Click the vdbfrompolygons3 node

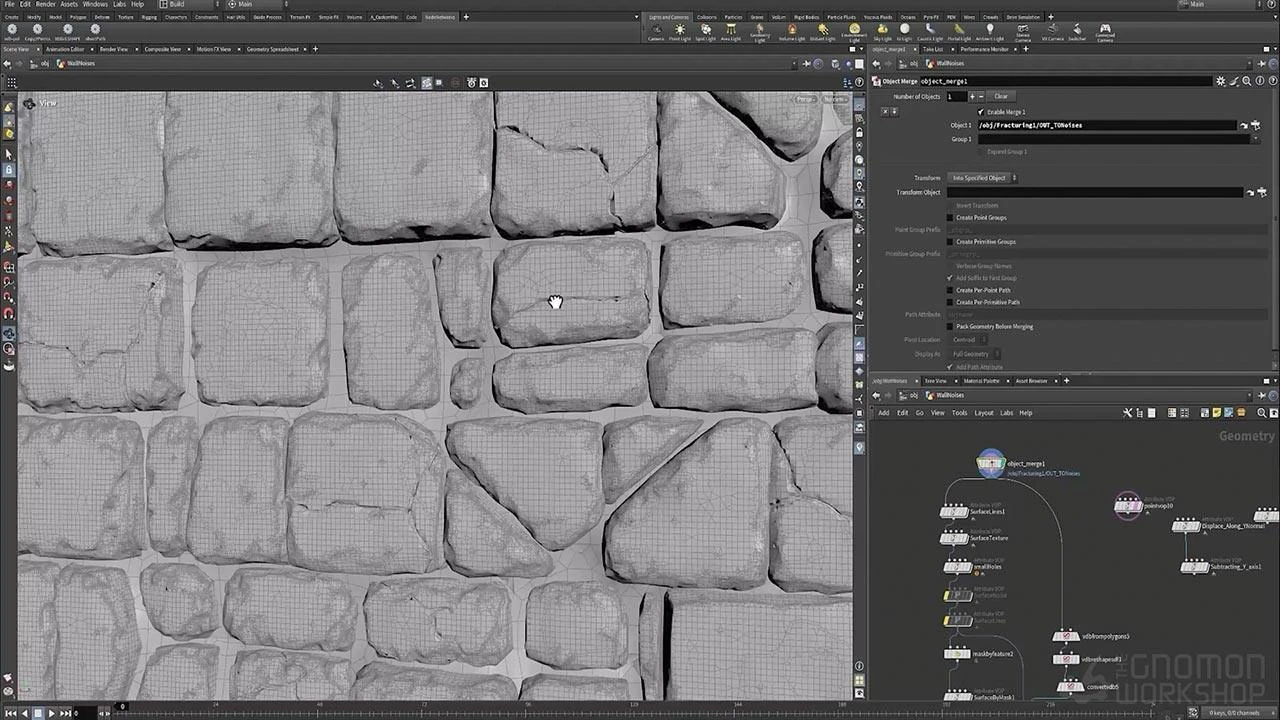[1067, 636]
